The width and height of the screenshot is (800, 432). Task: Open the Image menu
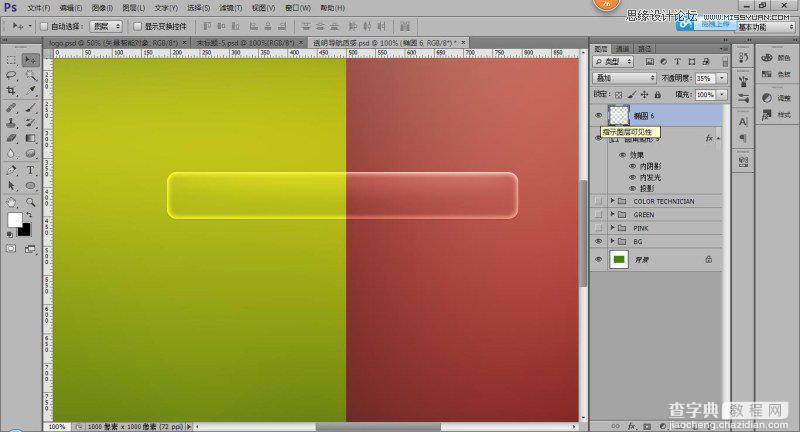[102, 8]
